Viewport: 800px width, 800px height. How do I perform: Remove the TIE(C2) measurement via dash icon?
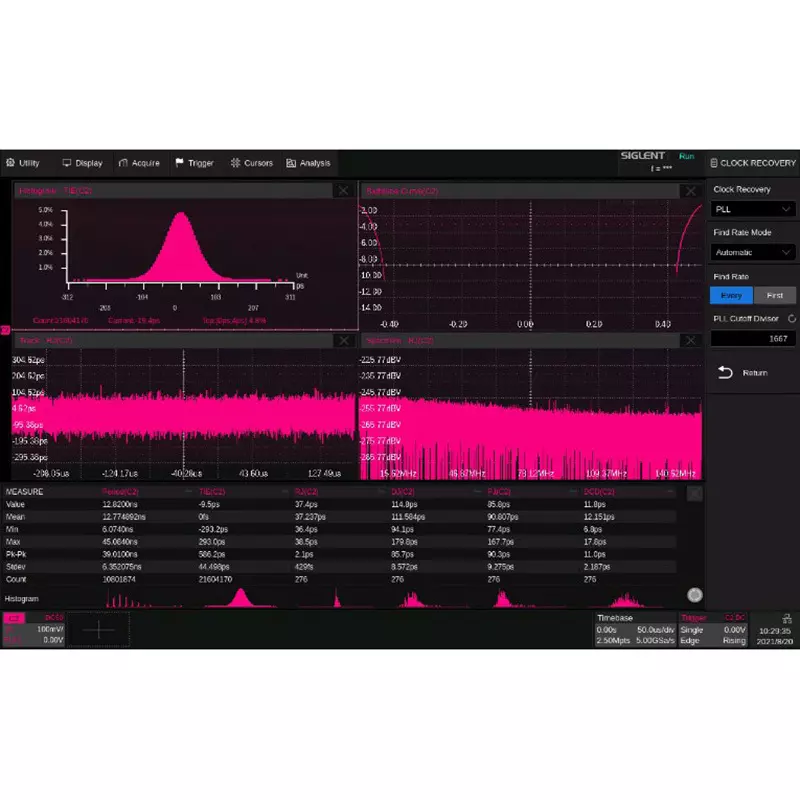tap(285, 491)
